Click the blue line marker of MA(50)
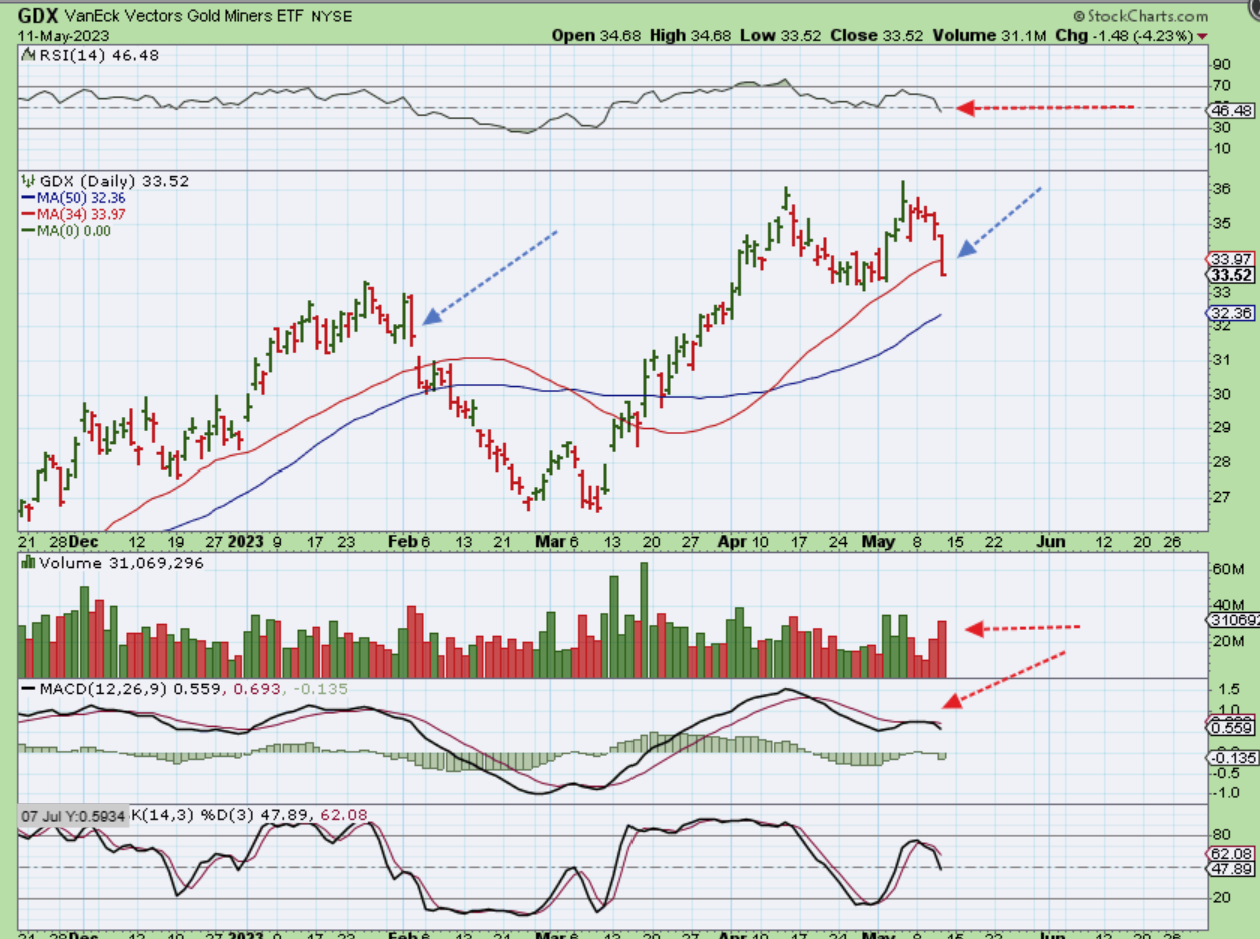1260x939 pixels. click(x=28, y=198)
